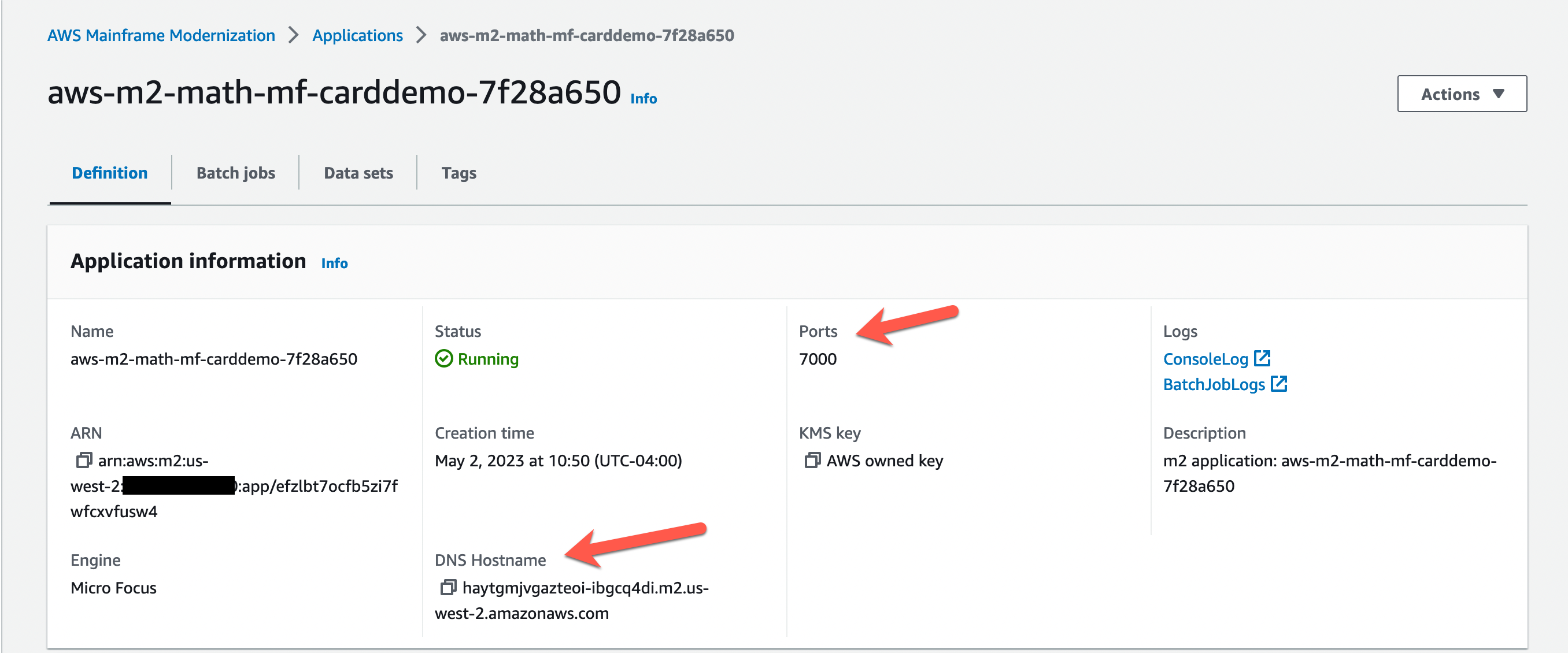1568x653 pixels.
Task: Click the AWS owned key text
Action: pyautogui.click(x=885, y=461)
